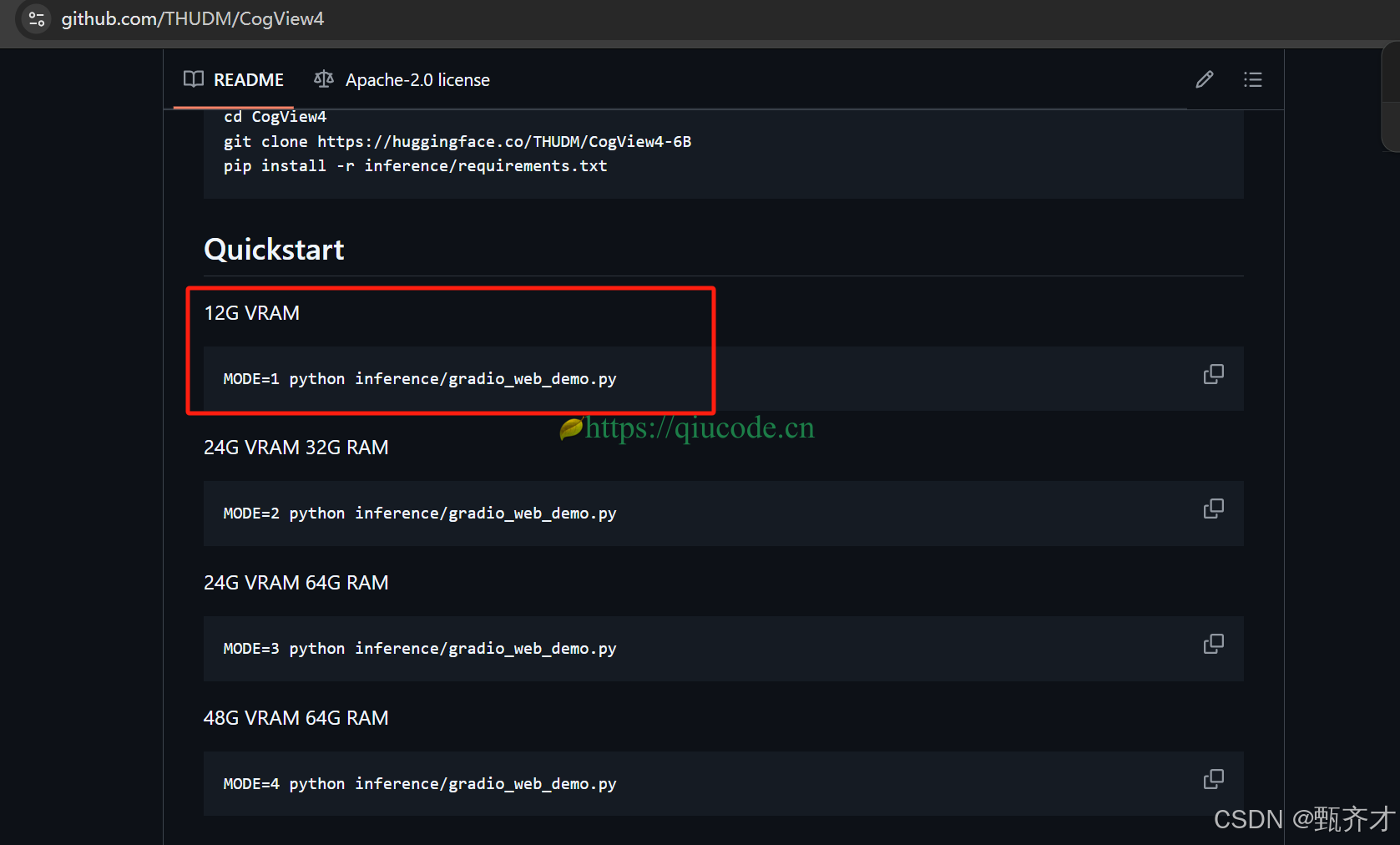
Task: Copy the MODE=1 command
Action: pyautogui.click(x=1214, y=374)
